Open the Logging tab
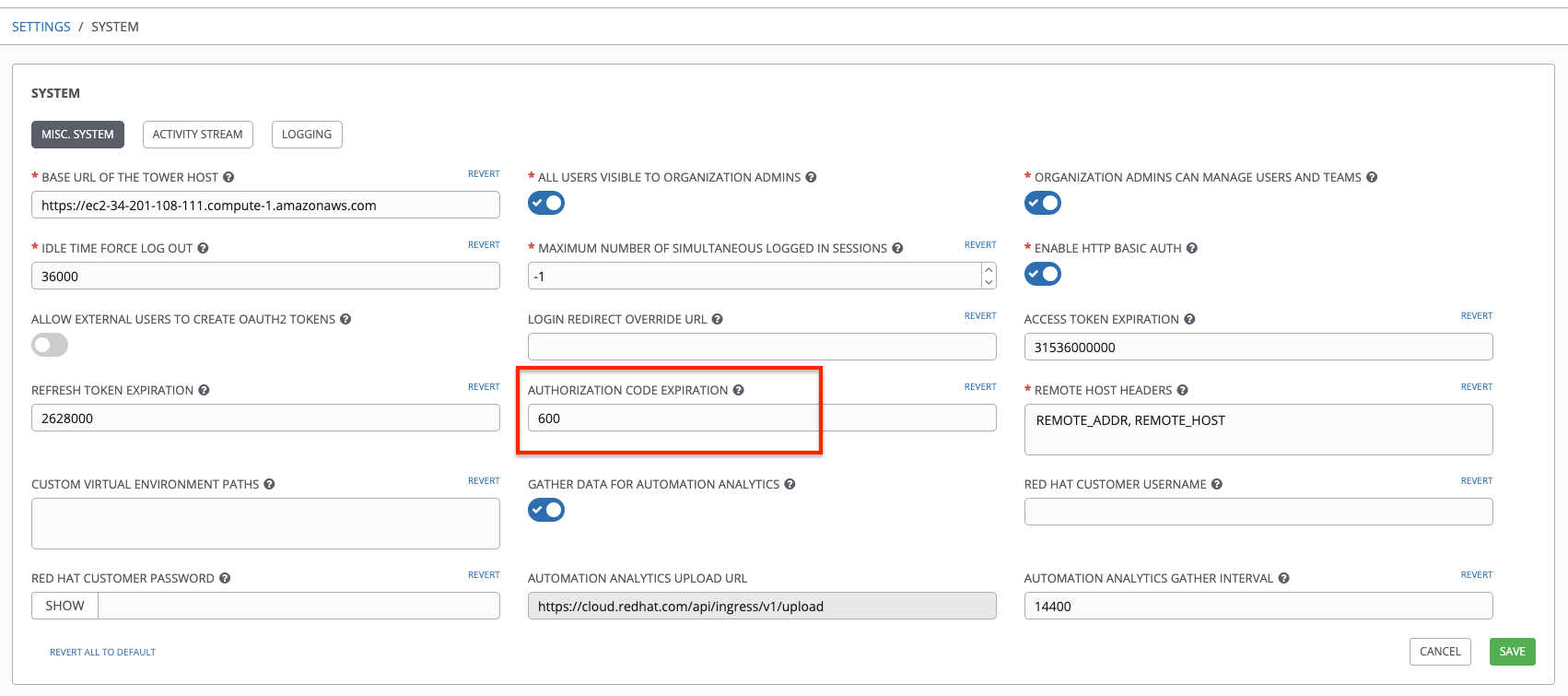This screenshot has height=696, width=1568. pyautogui.click(x=307, y=135)
